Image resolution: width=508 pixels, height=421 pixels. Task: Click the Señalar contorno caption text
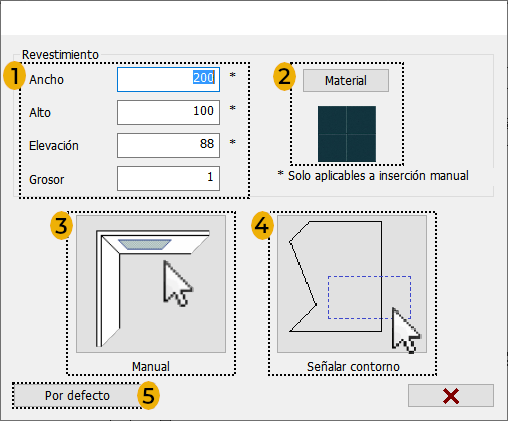[353, 367]
